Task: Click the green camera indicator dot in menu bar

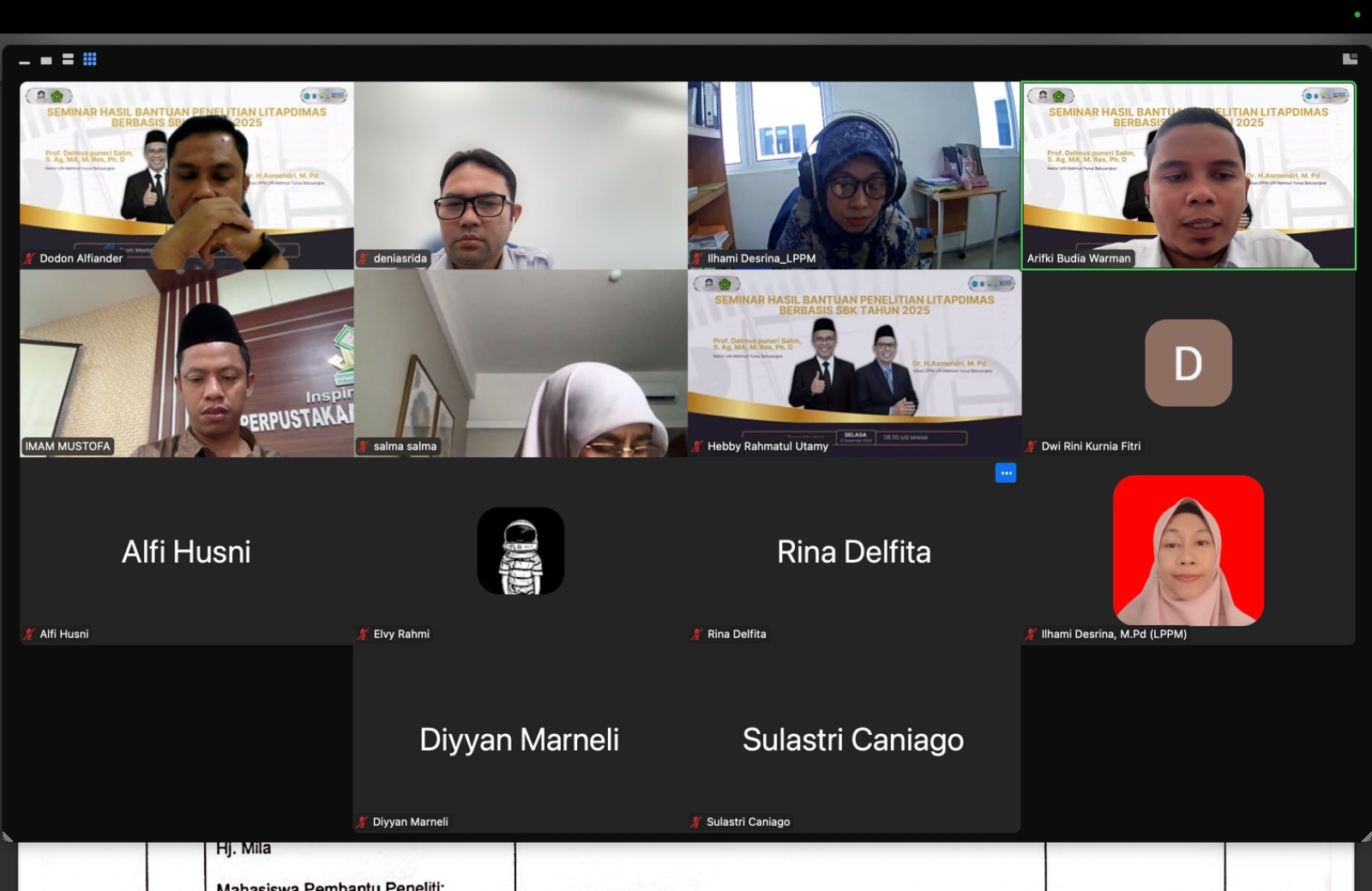Action: tap(1357, 15)
